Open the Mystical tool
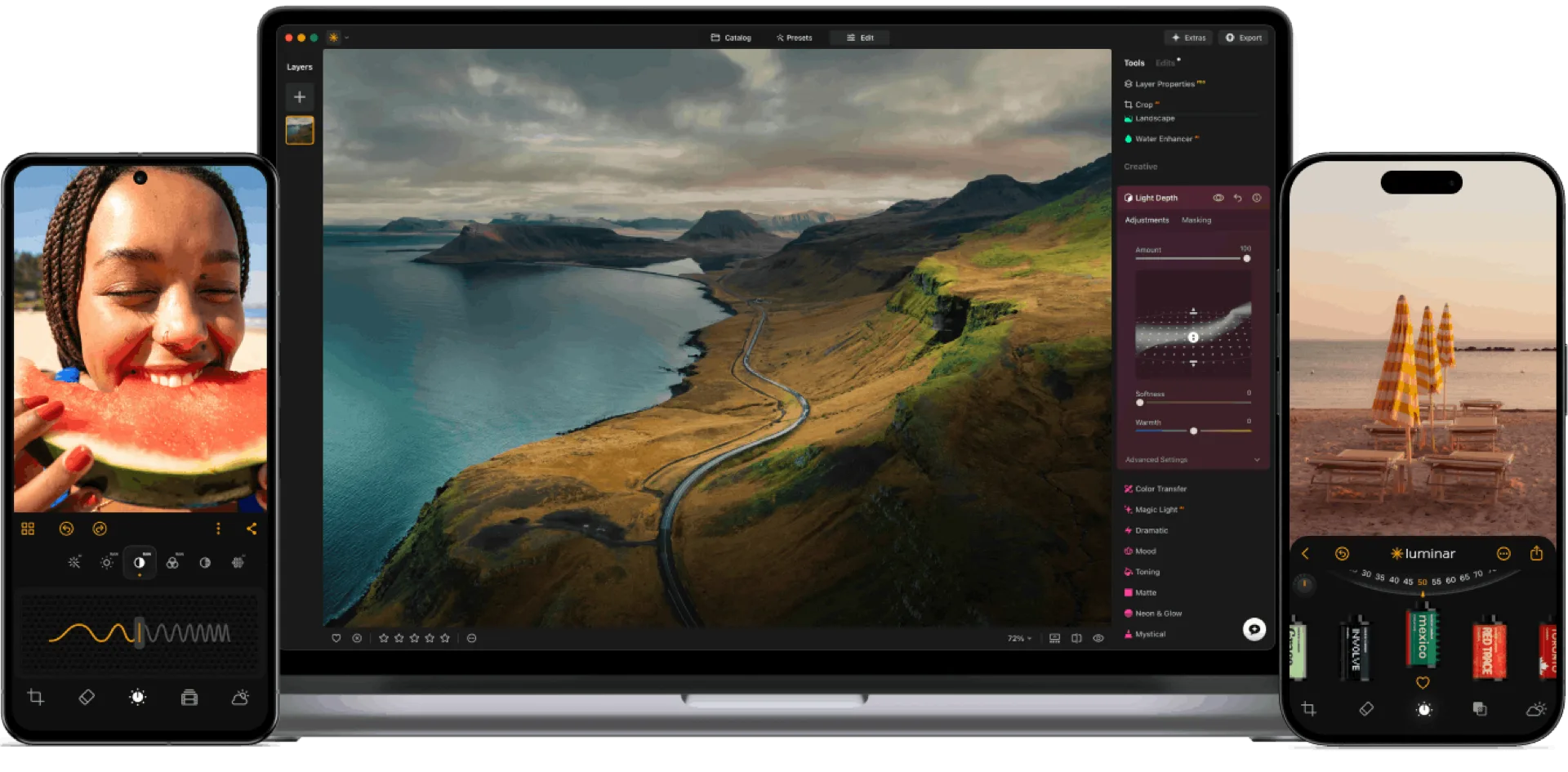The height and width of the screenshot is (772, 1568). pos(1145,635)
